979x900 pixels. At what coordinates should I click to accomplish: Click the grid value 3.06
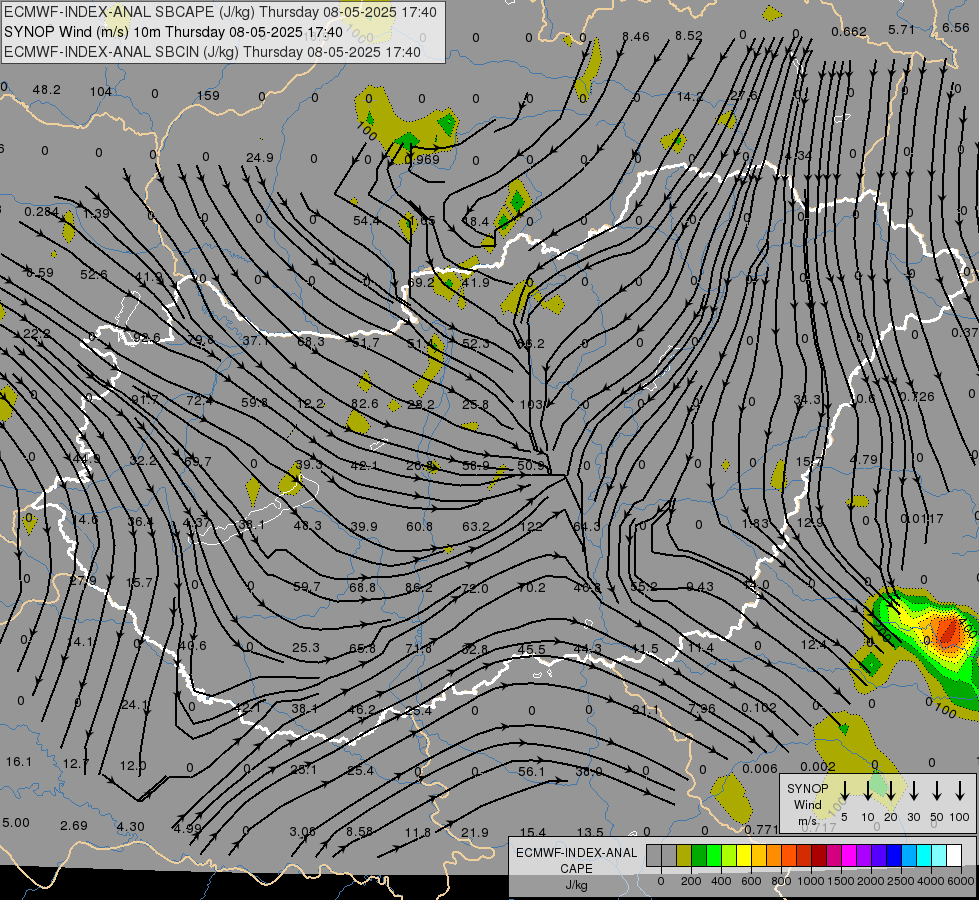[303, 832]
